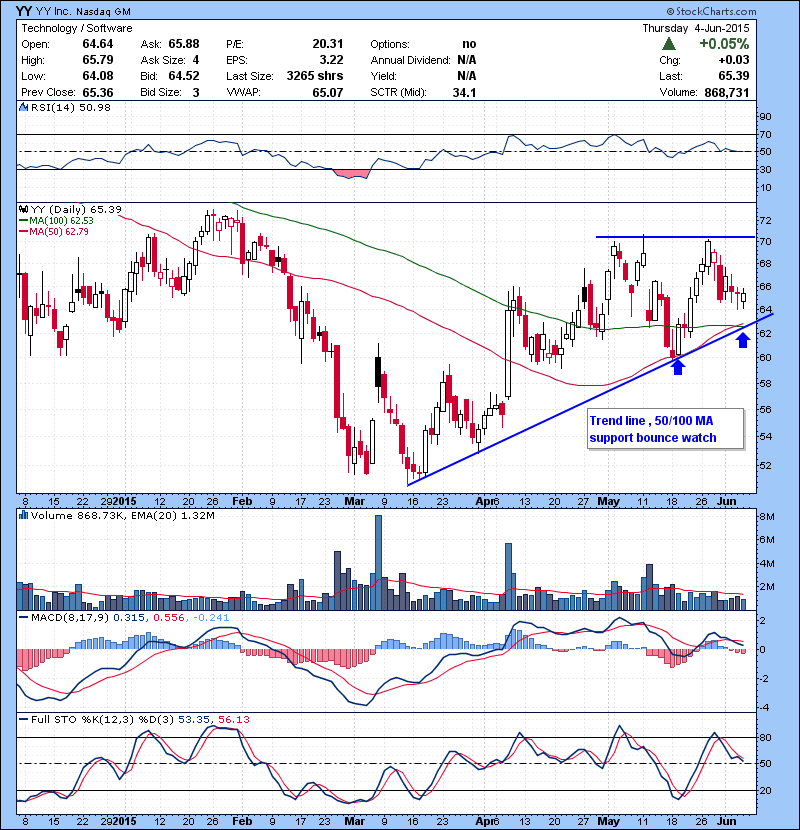The height and width of the screenshot is (830, 800).
Task: Click the header Volume value 868,731
Action: point(726,92)
